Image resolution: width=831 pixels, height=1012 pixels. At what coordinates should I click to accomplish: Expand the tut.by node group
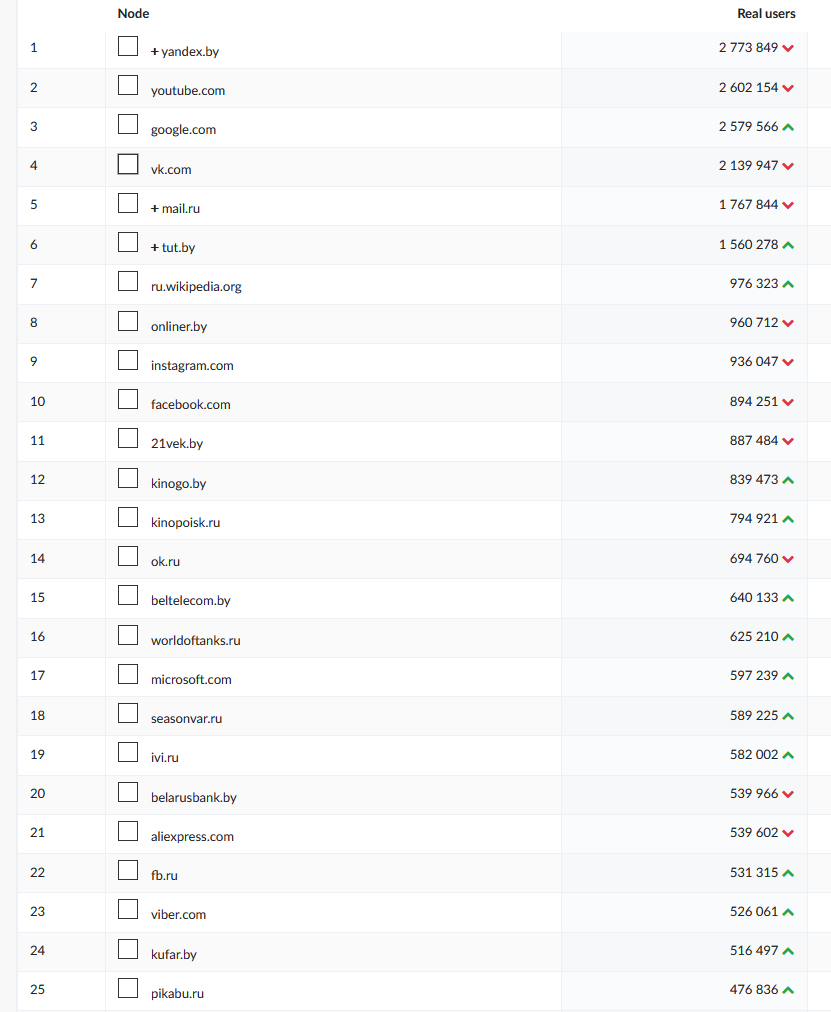click(x=155, y=247)
